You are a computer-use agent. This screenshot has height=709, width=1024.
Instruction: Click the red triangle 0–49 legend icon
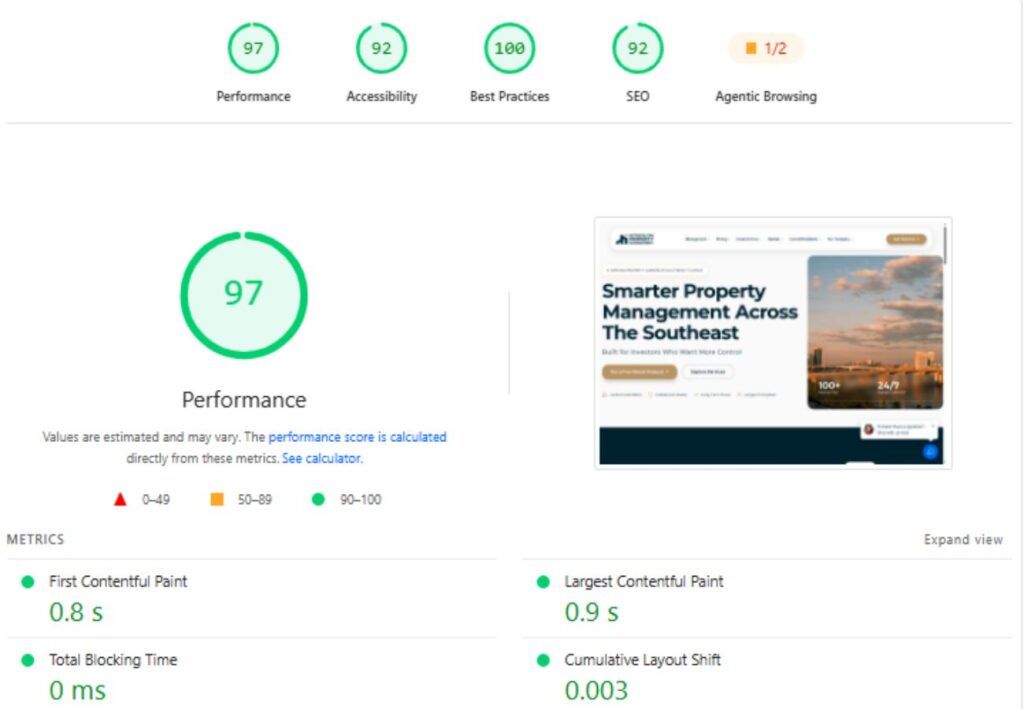coord(120,499)
